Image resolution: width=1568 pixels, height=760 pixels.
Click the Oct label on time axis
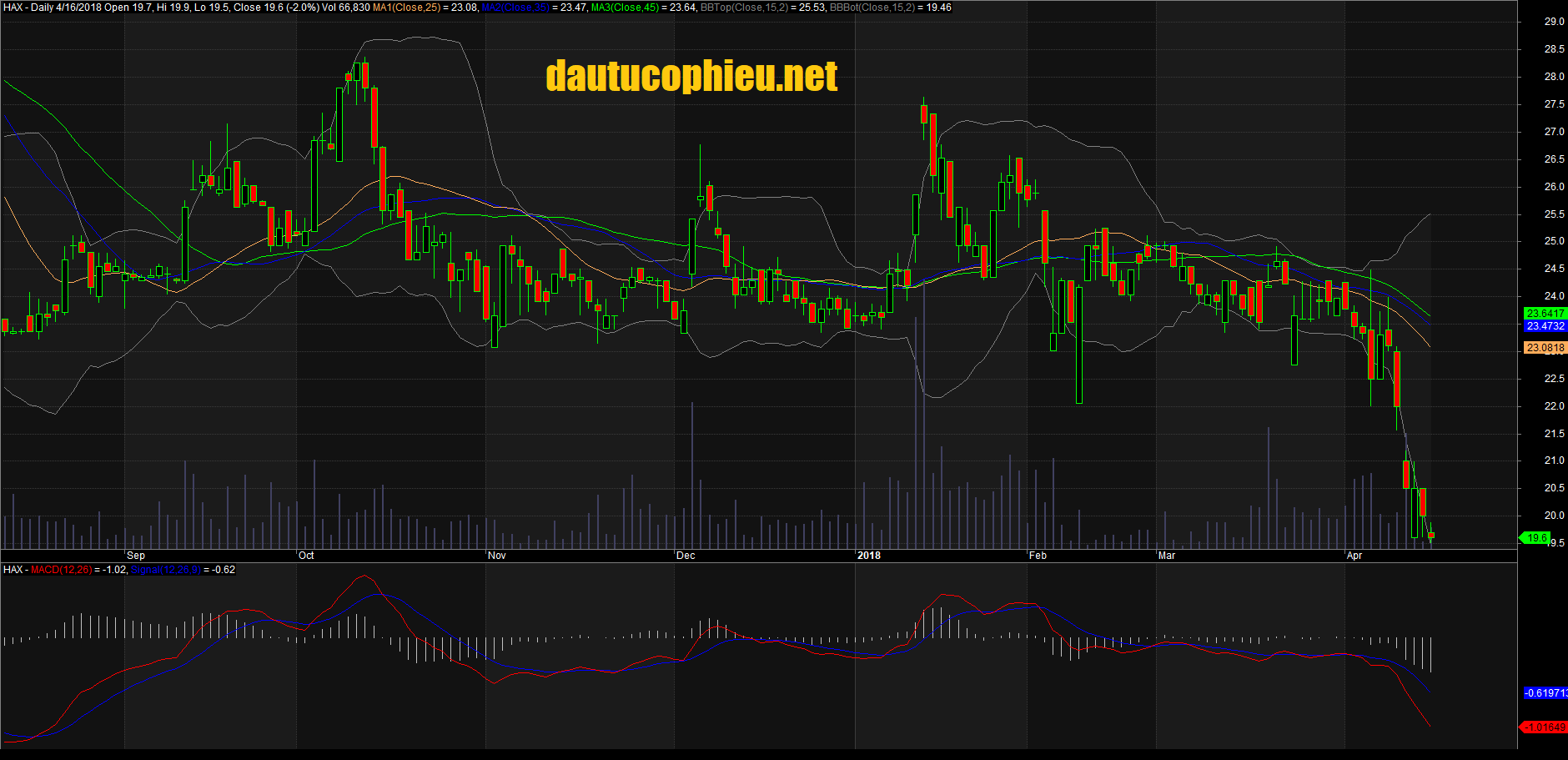pos(306,556)
